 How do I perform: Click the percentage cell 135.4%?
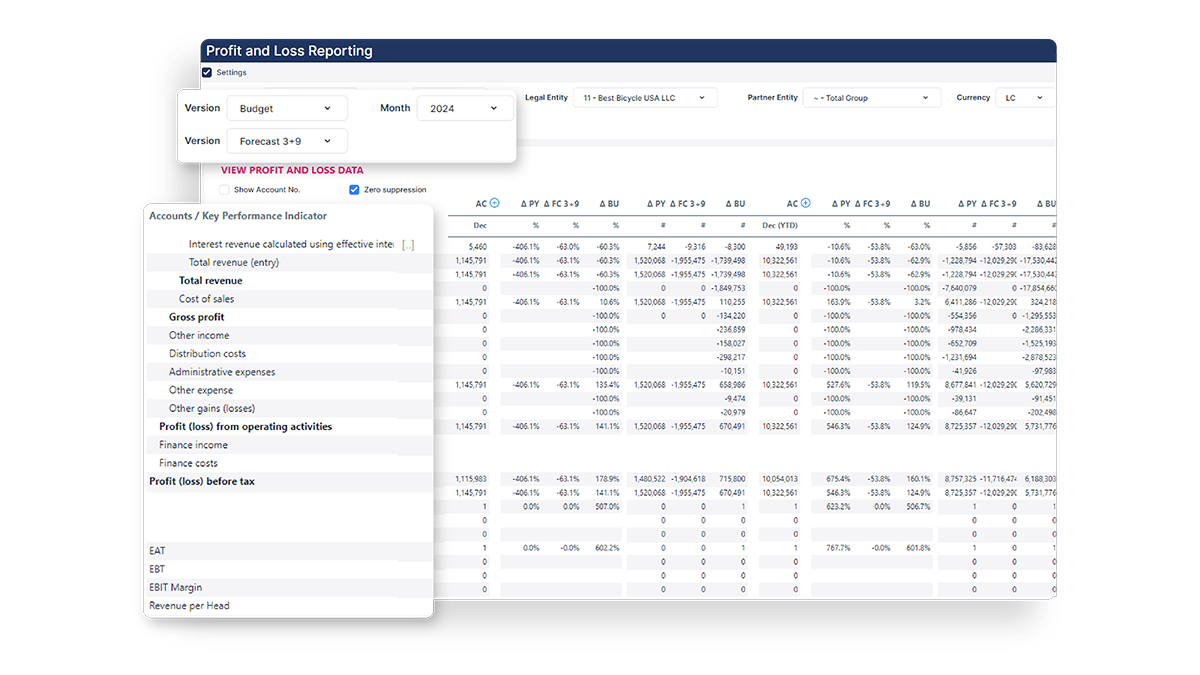point(607,385)
